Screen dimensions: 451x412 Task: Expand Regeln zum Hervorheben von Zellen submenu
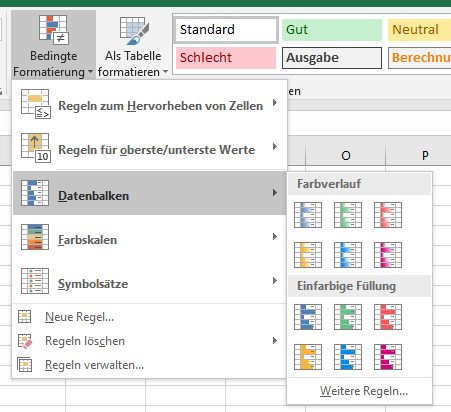(x=150, y=104)
